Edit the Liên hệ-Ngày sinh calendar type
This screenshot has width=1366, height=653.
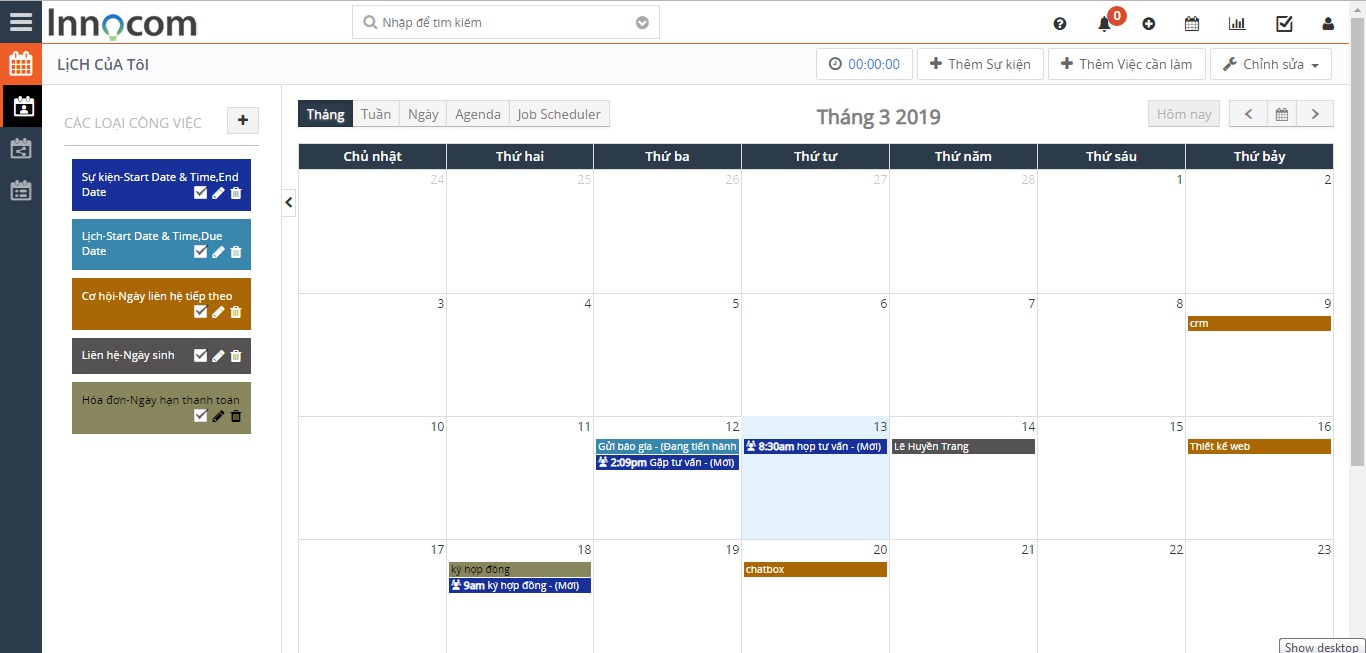click(x=218, y=356)
